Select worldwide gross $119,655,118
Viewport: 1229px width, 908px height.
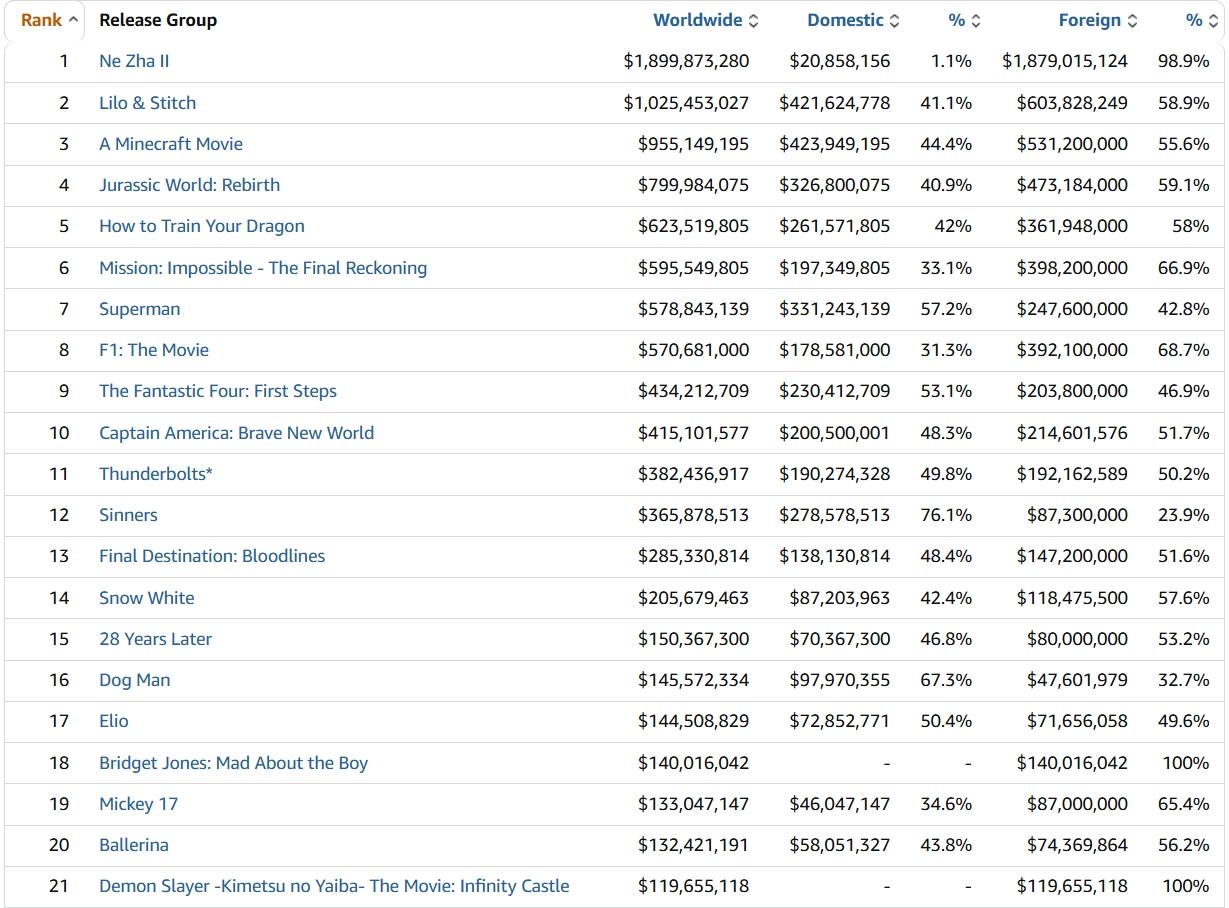coord(693,886)
